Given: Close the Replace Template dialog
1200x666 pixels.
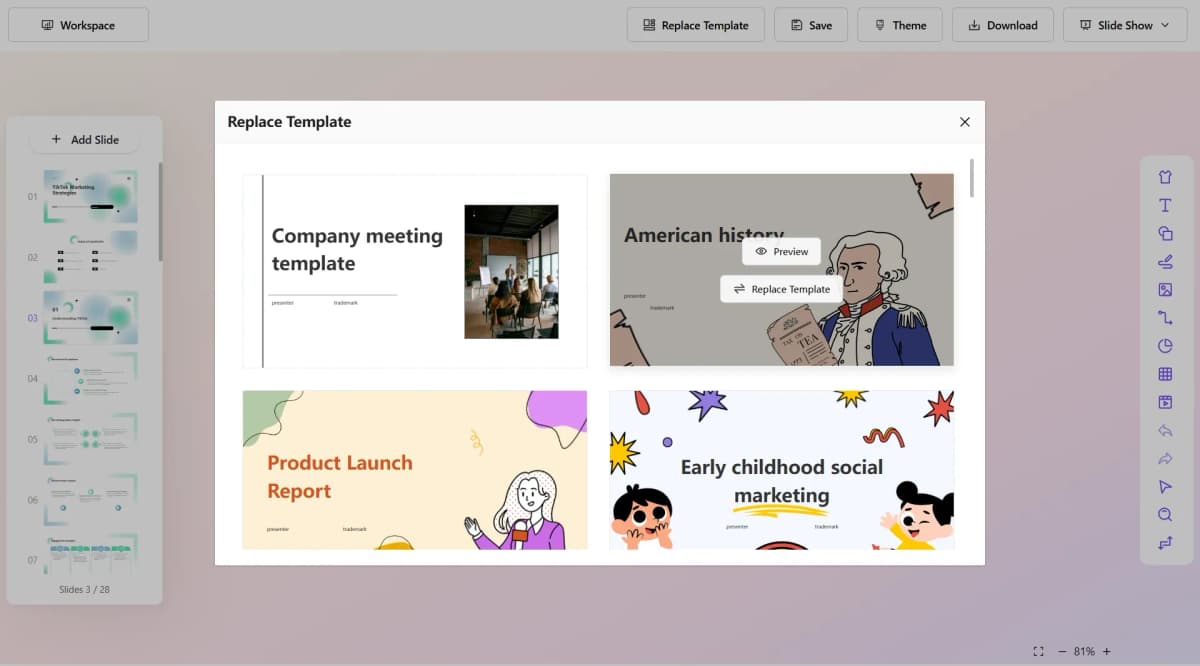Looking at the screenshot, I should coord(964,122).
